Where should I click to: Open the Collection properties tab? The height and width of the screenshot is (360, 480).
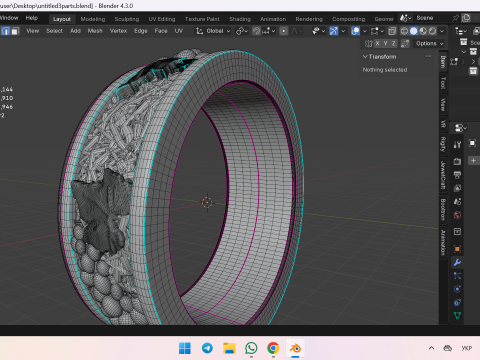click(x=457, y=231)
